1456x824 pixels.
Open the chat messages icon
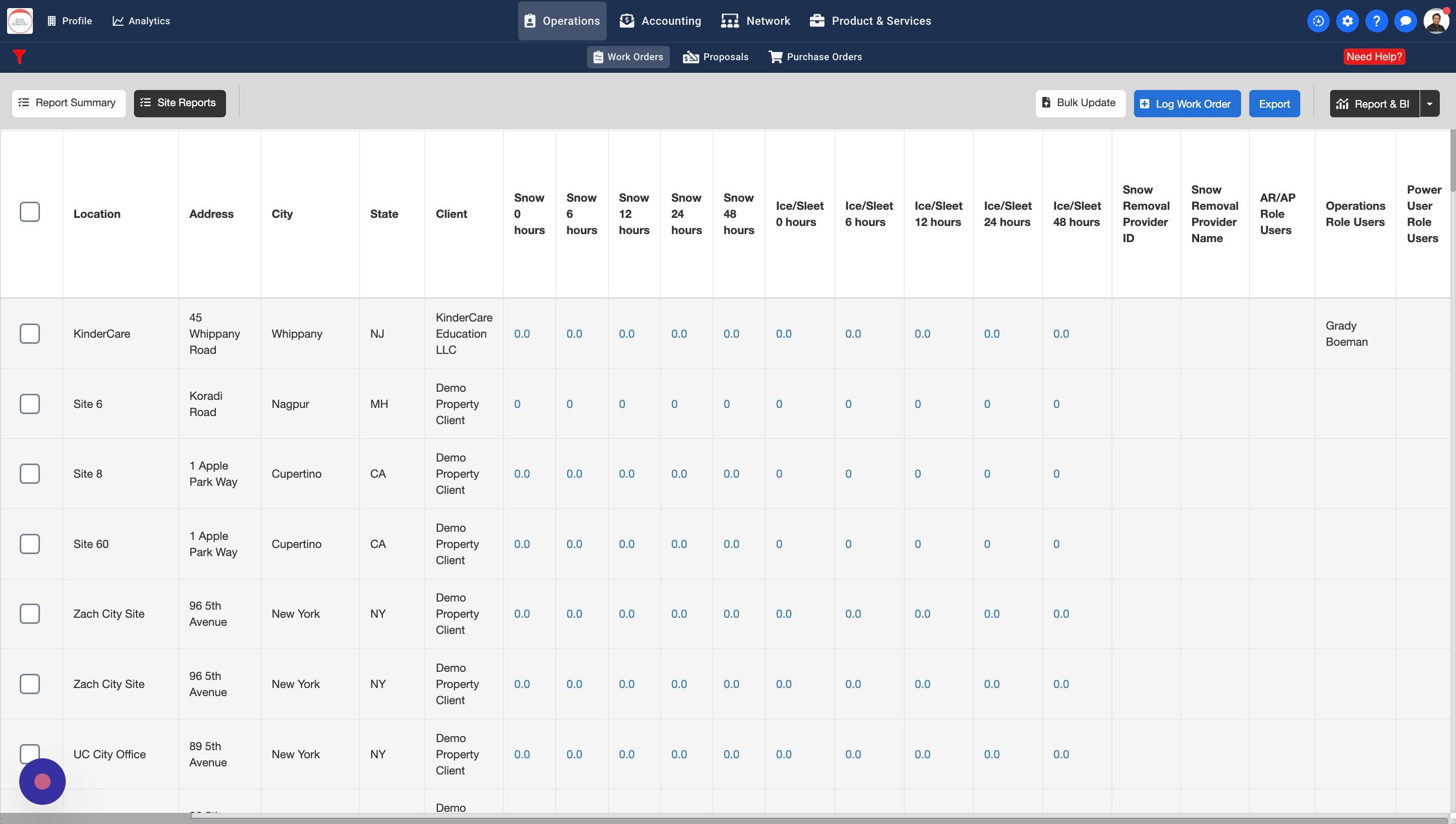pos(1405,21)
